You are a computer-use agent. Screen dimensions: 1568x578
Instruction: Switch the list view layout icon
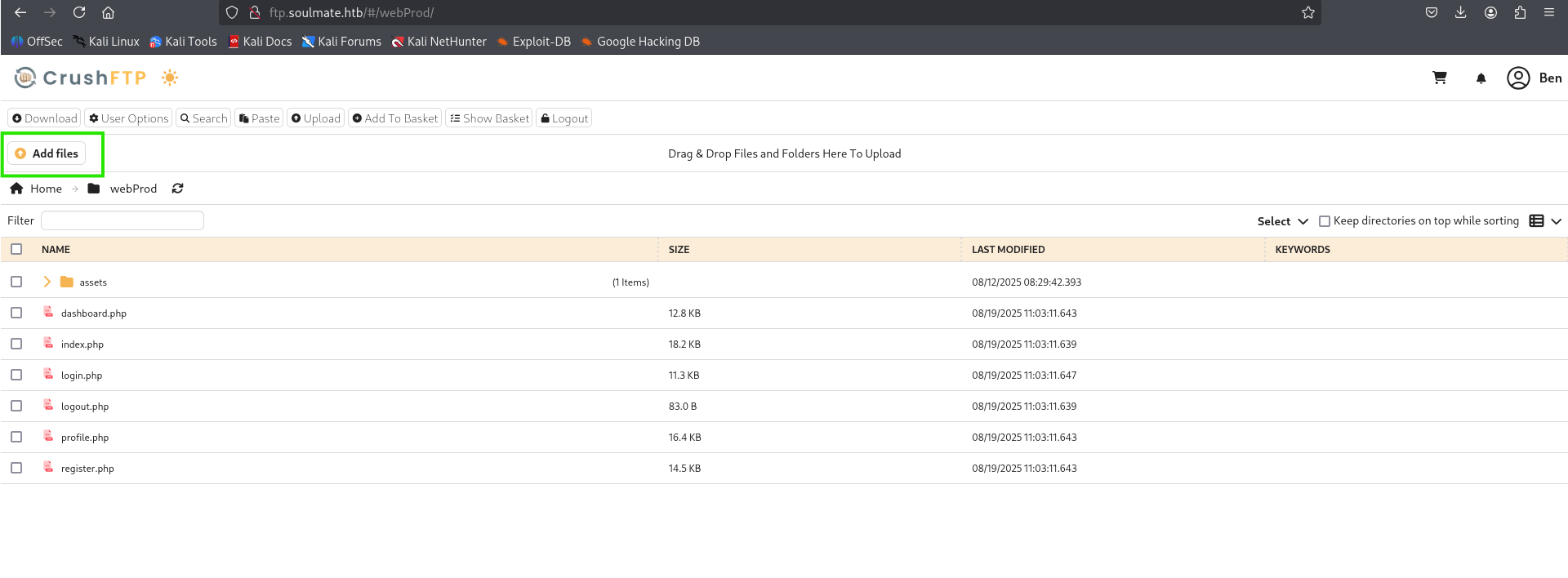point(1536,221)
